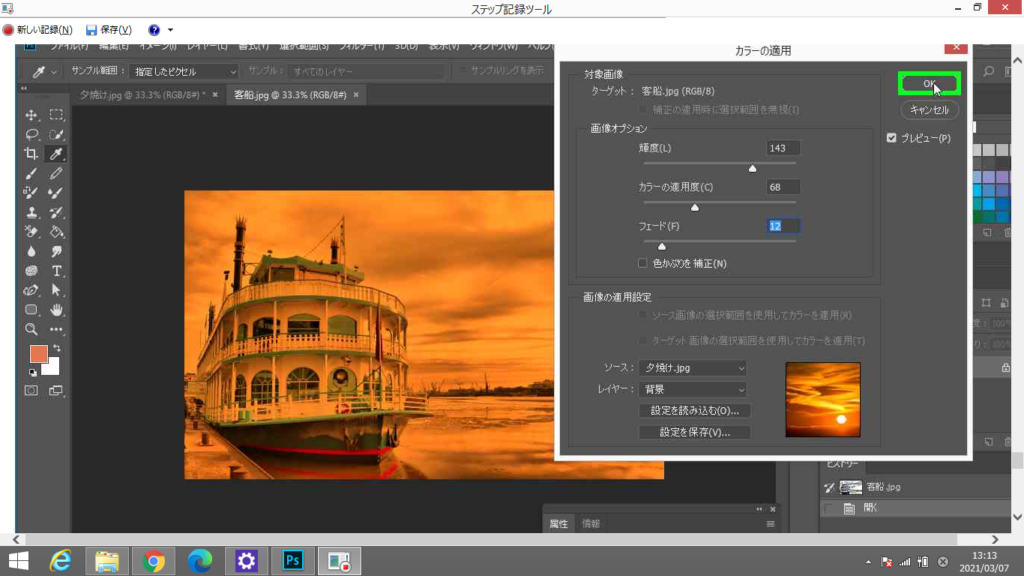Select the Hand tool
Viewport: 1024px width, 576px height.
(56, 310)
